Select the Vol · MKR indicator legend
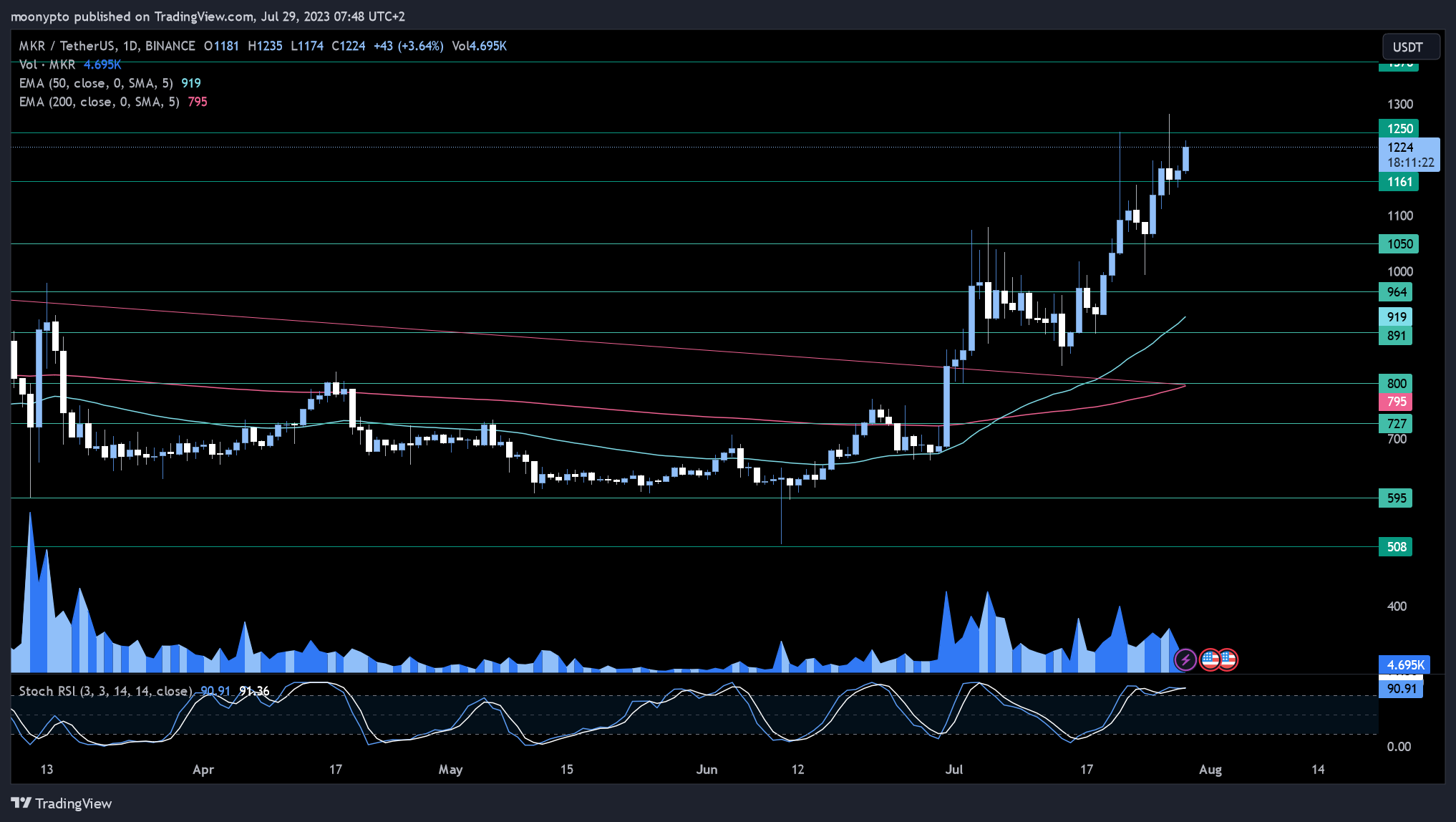This screenshot has width=1456, height=822. coord(70,64)
